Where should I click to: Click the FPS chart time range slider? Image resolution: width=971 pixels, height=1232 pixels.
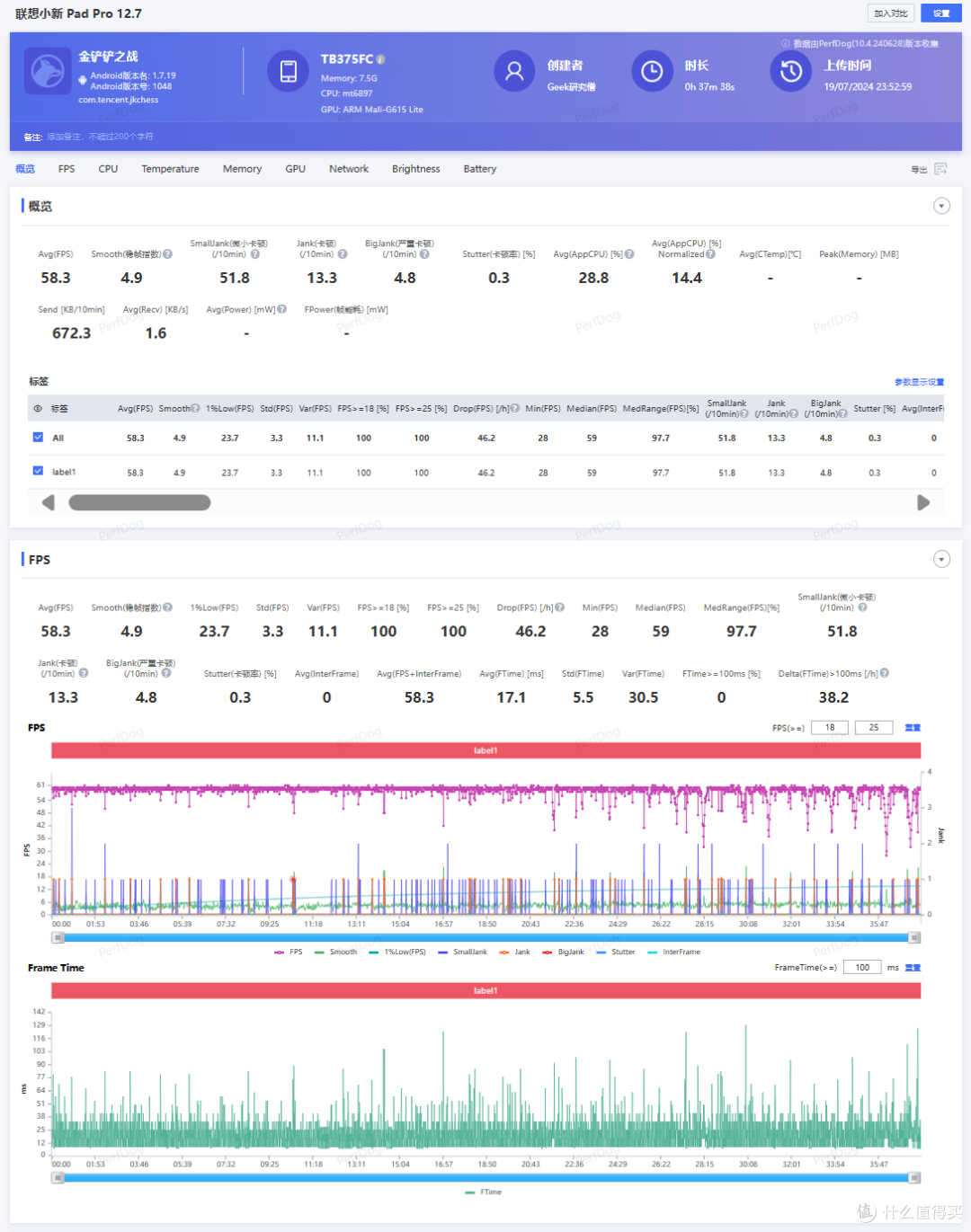coord(485,937)
